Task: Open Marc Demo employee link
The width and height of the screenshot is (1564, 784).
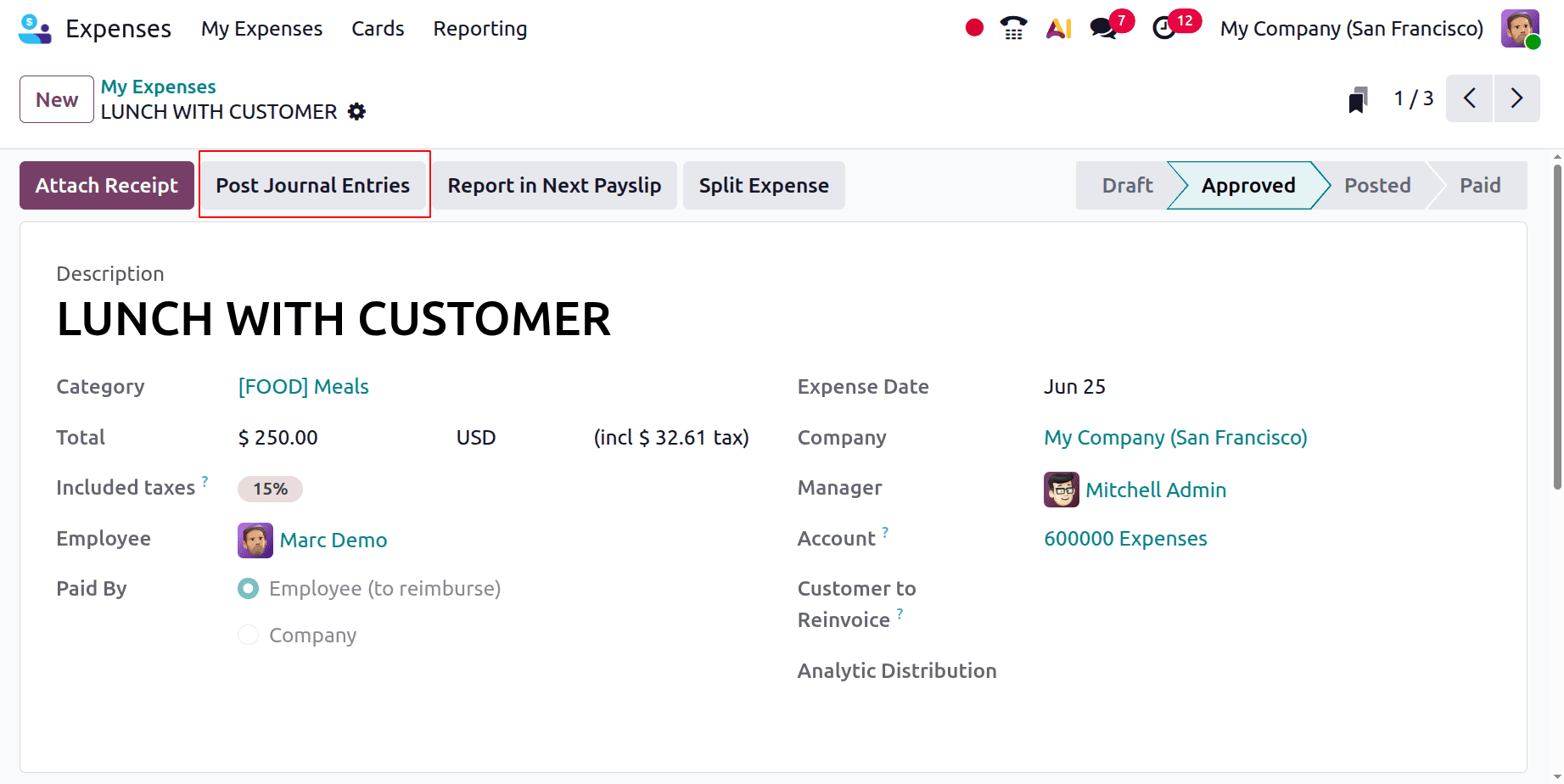Action: pyautogui.click(x=334, y=540)
